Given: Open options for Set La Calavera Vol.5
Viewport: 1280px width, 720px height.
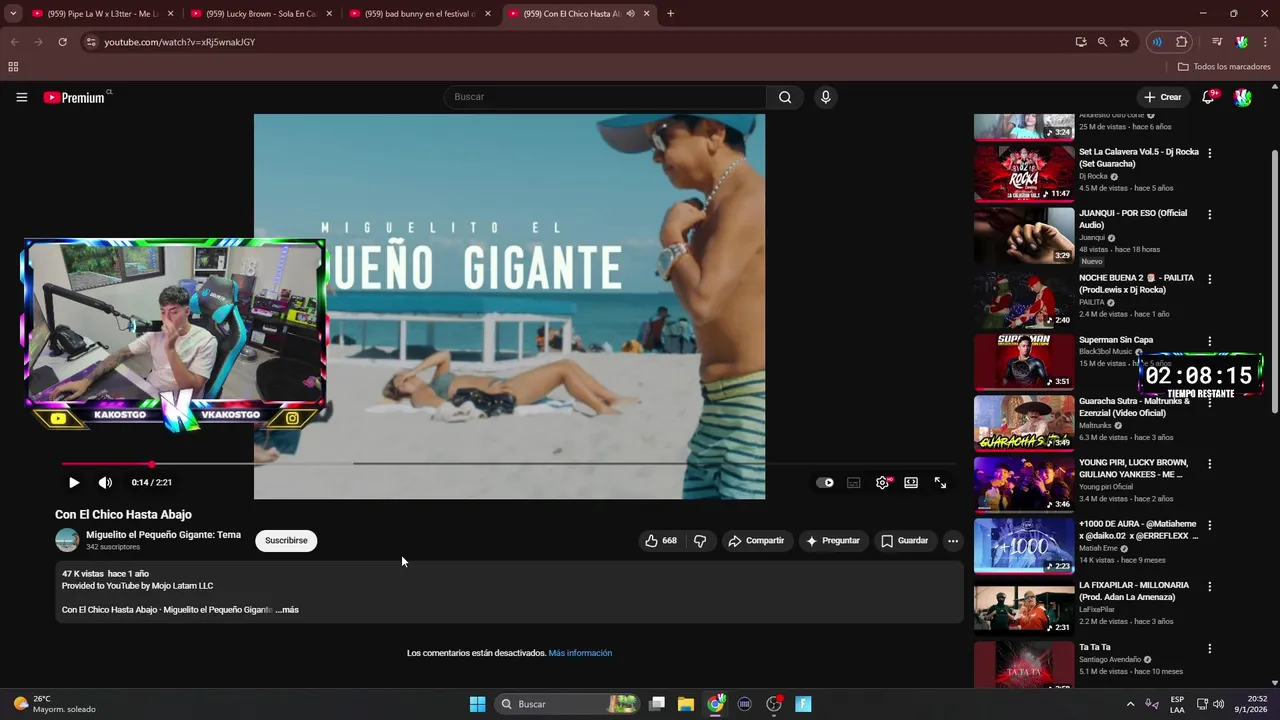Looking at the screenshot, I should (x=1210, y=153).
